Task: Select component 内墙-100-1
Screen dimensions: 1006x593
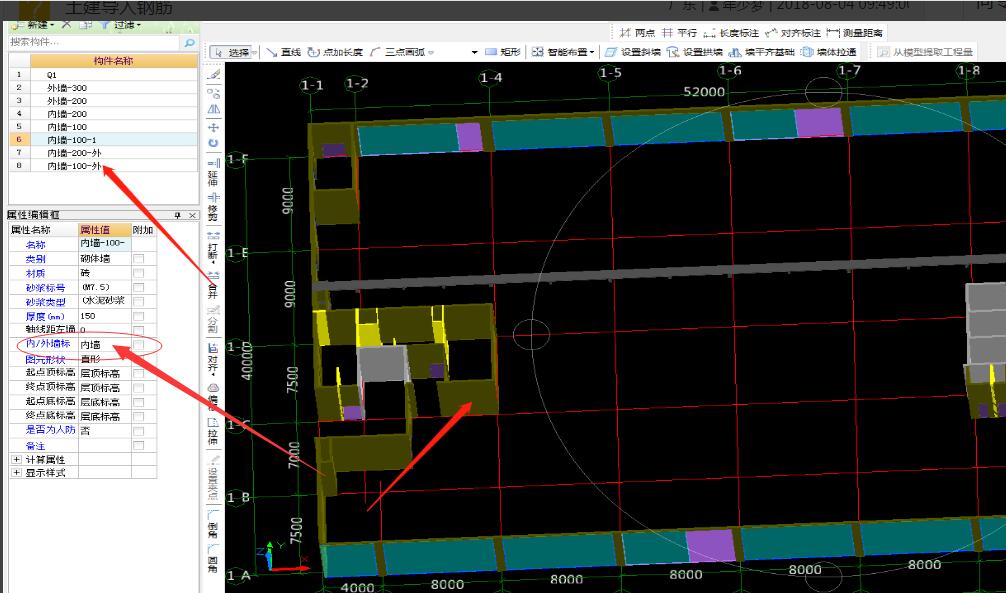Action: (114, 139)
